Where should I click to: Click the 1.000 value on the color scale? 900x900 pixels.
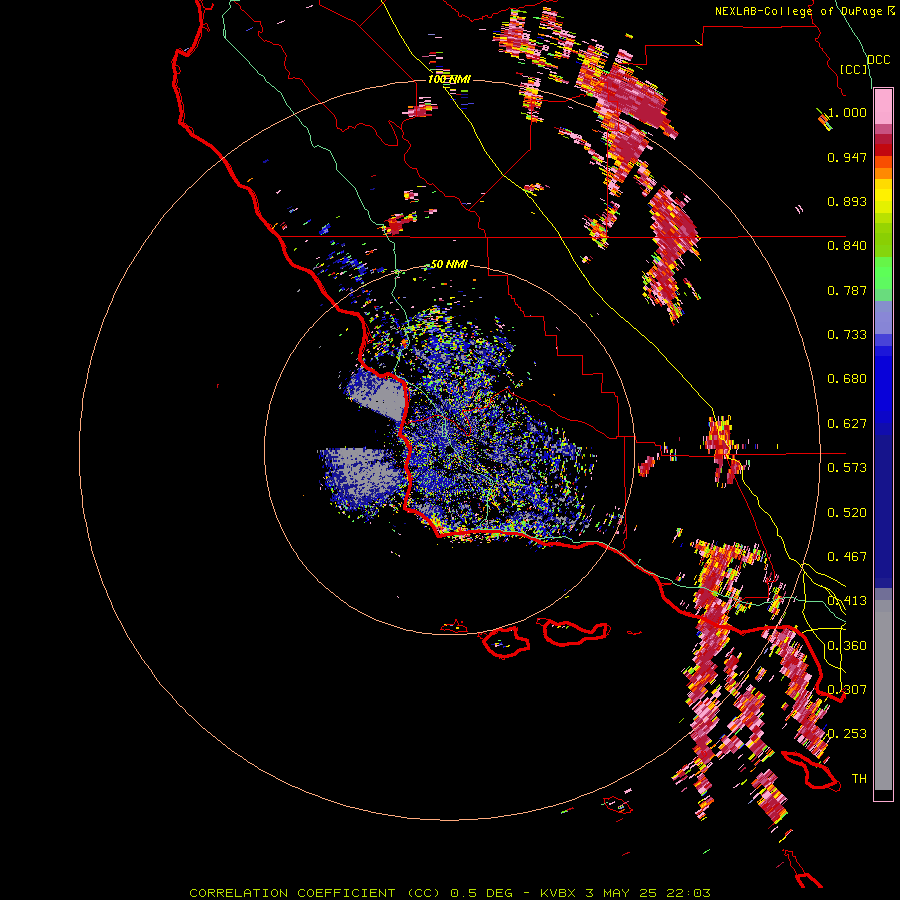[847, 112]
